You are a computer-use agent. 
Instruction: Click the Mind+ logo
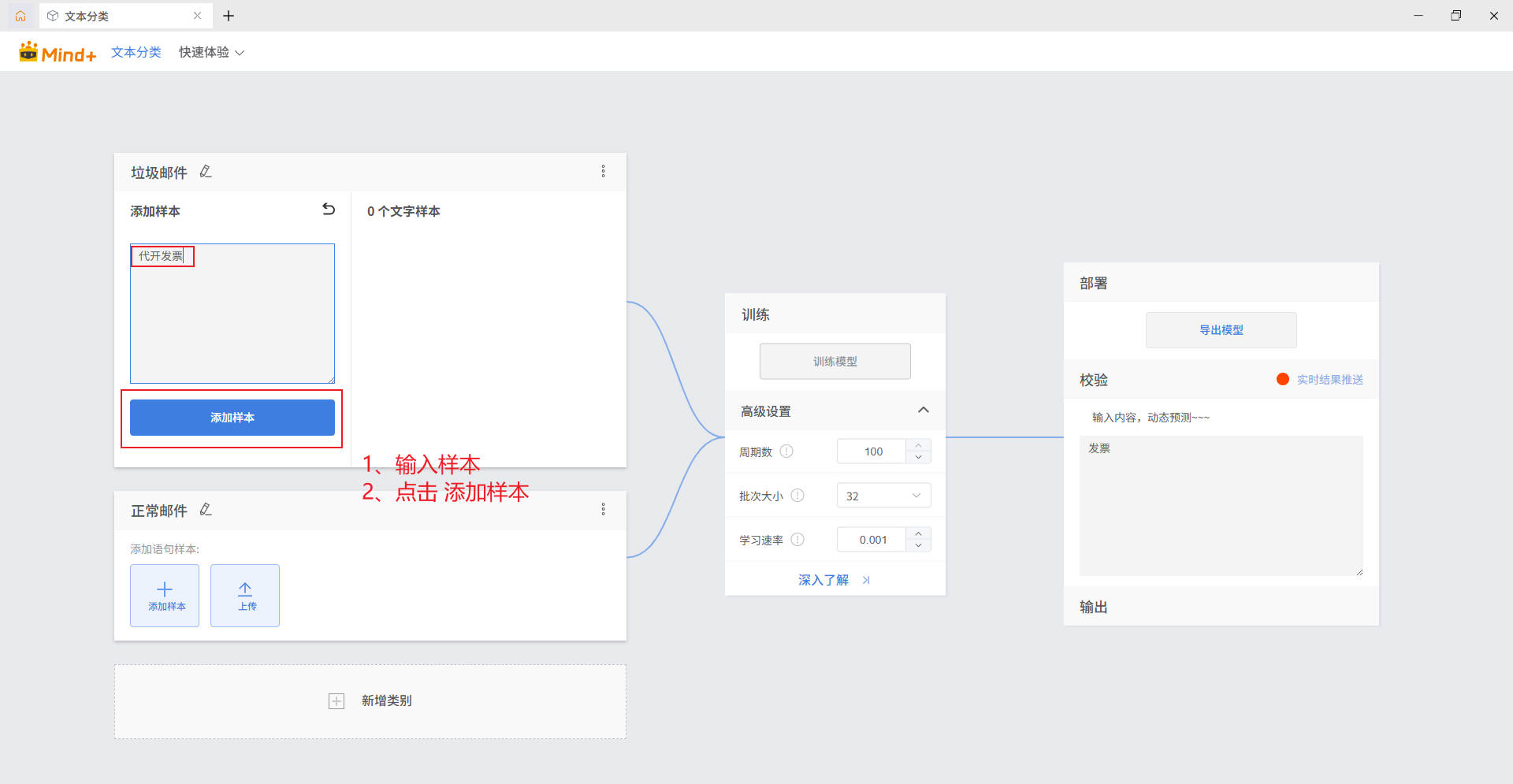pos(58,52)
